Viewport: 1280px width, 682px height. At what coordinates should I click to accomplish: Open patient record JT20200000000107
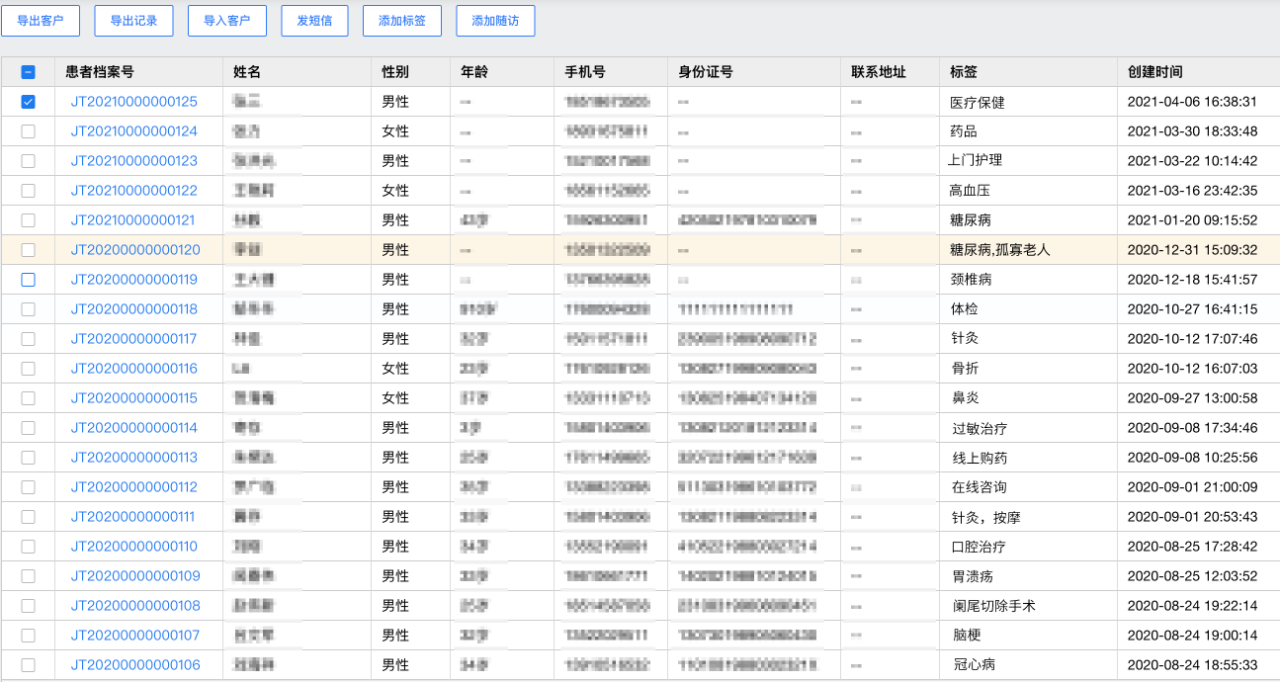[x=135, y=635]
